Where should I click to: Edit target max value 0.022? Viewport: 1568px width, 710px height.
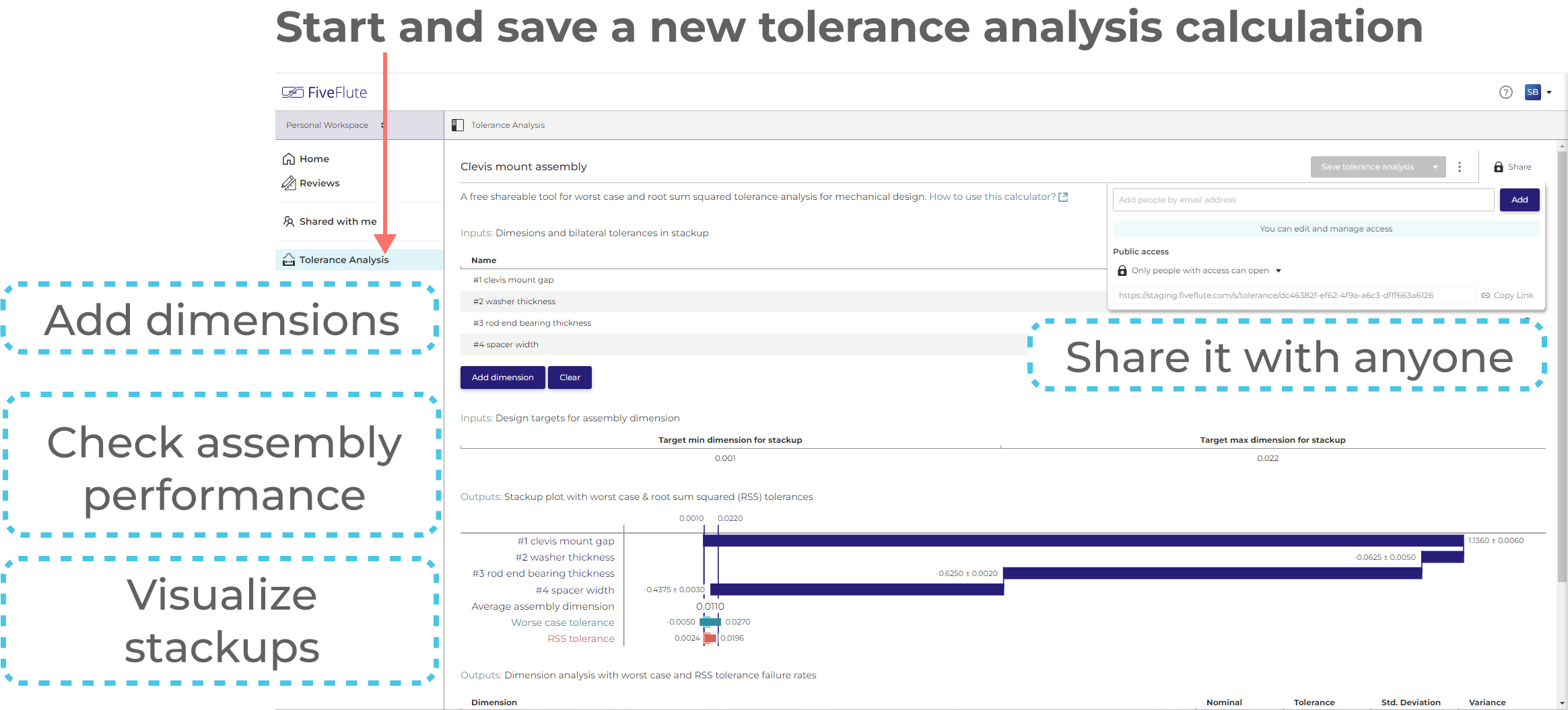[1268, 458]
